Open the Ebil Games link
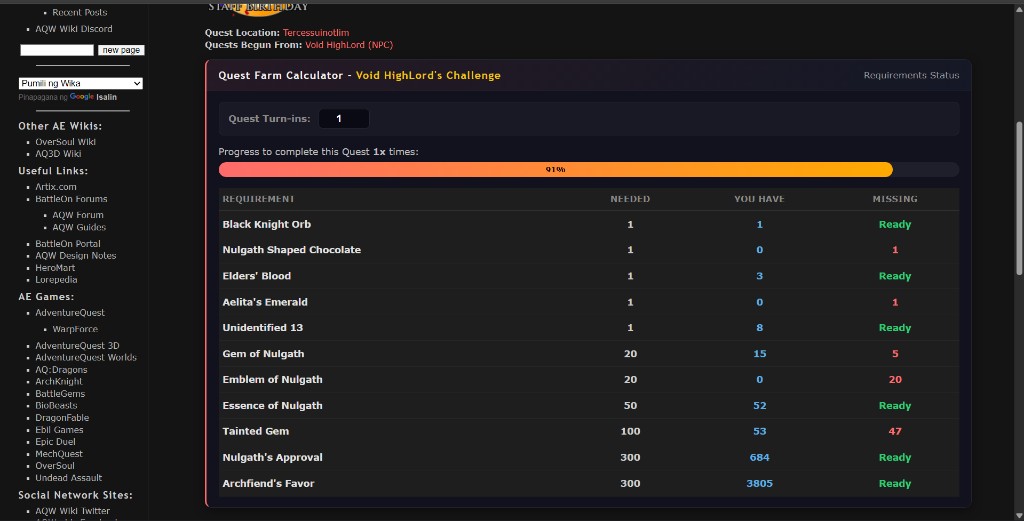This screenshot has height=521, width=1024. click(59, 430)
